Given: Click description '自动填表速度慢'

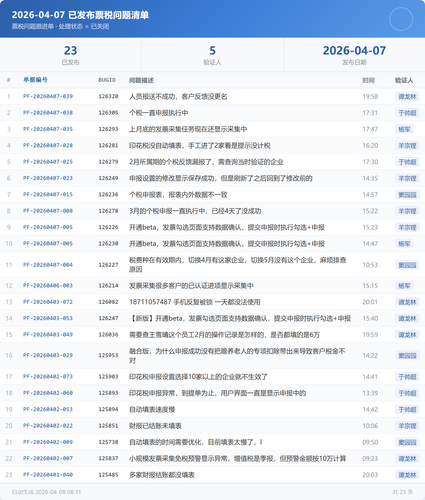Looking at the screenshot, I should tap(152, 409).
